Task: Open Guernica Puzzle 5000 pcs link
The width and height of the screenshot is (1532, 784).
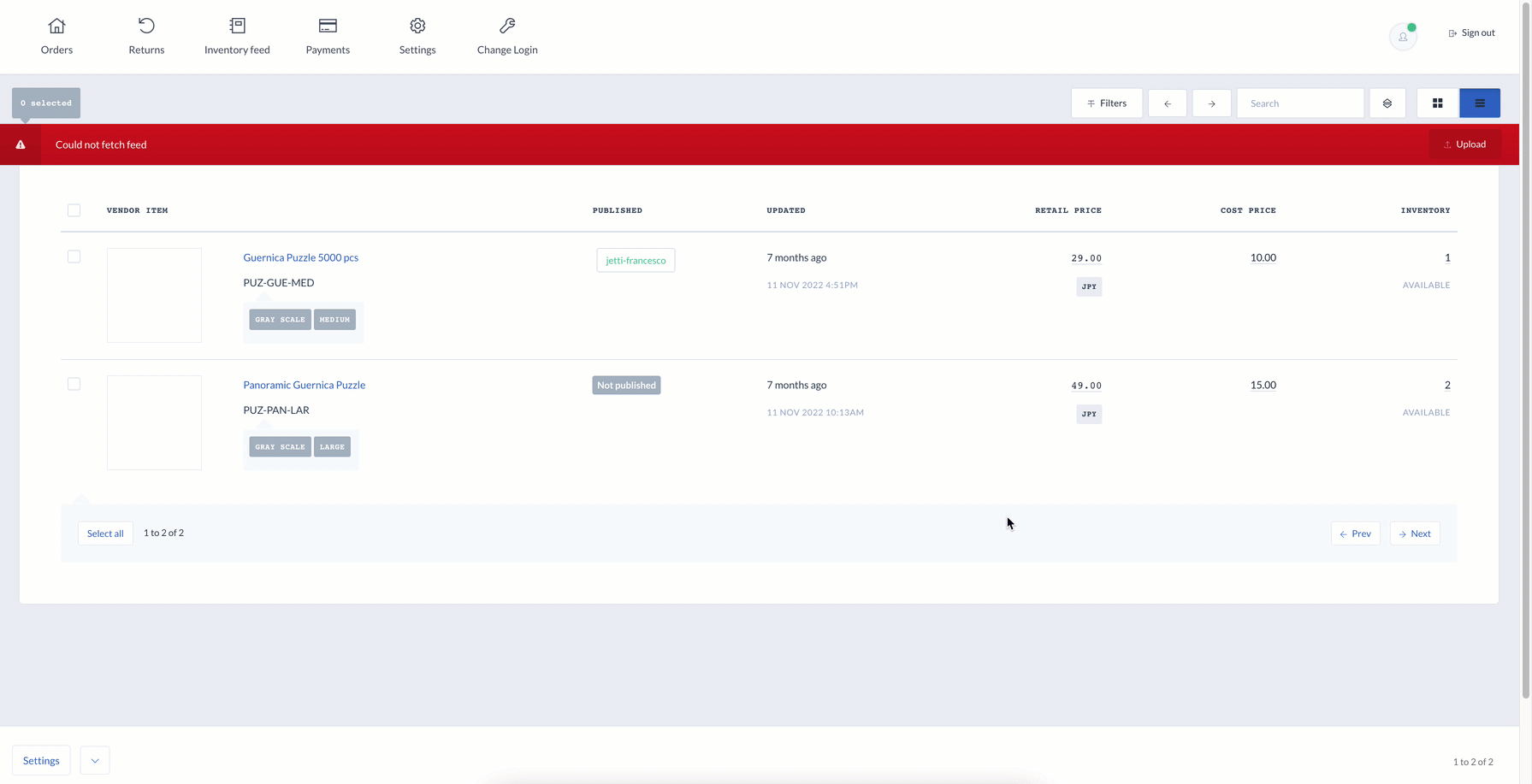Action: pyautogui.click(x=300, y=257)
